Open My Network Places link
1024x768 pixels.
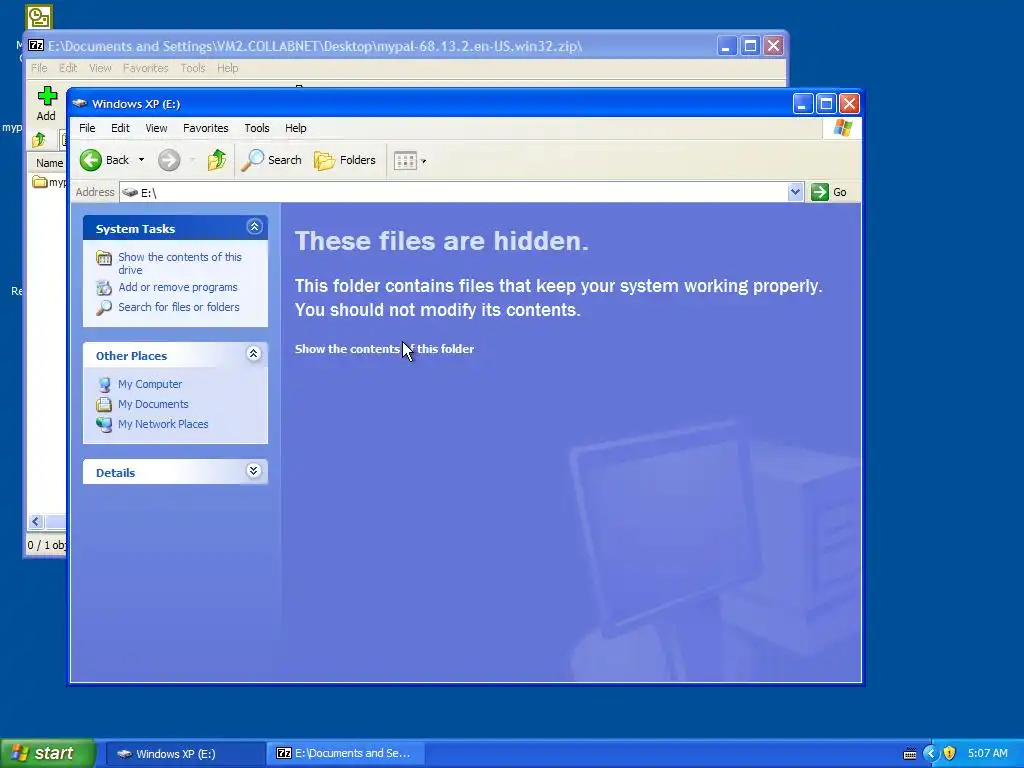pos(163,424)
